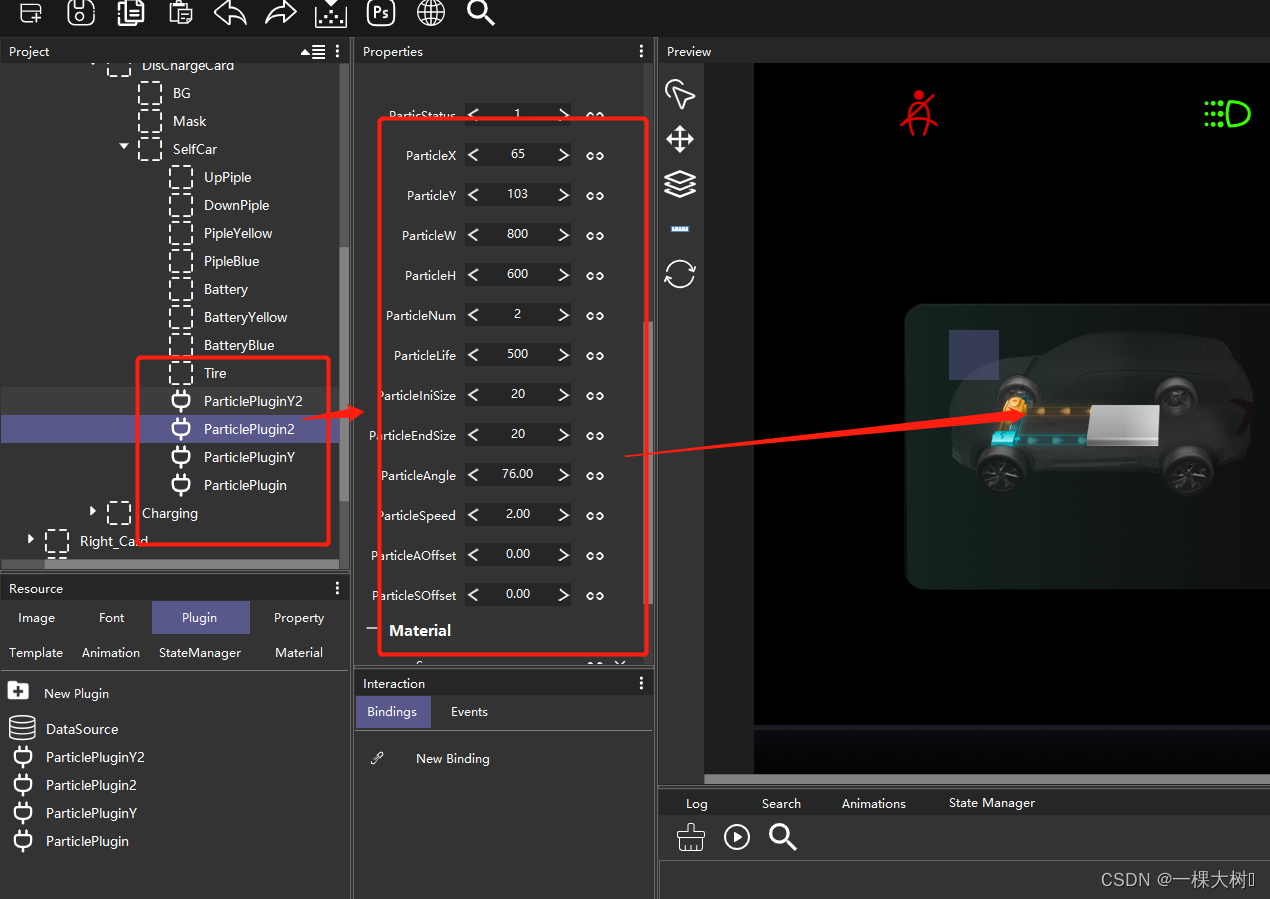Toggle the binding link icon next to ParticleX
The image size is (1270, 899).
[x=594, y=155]
